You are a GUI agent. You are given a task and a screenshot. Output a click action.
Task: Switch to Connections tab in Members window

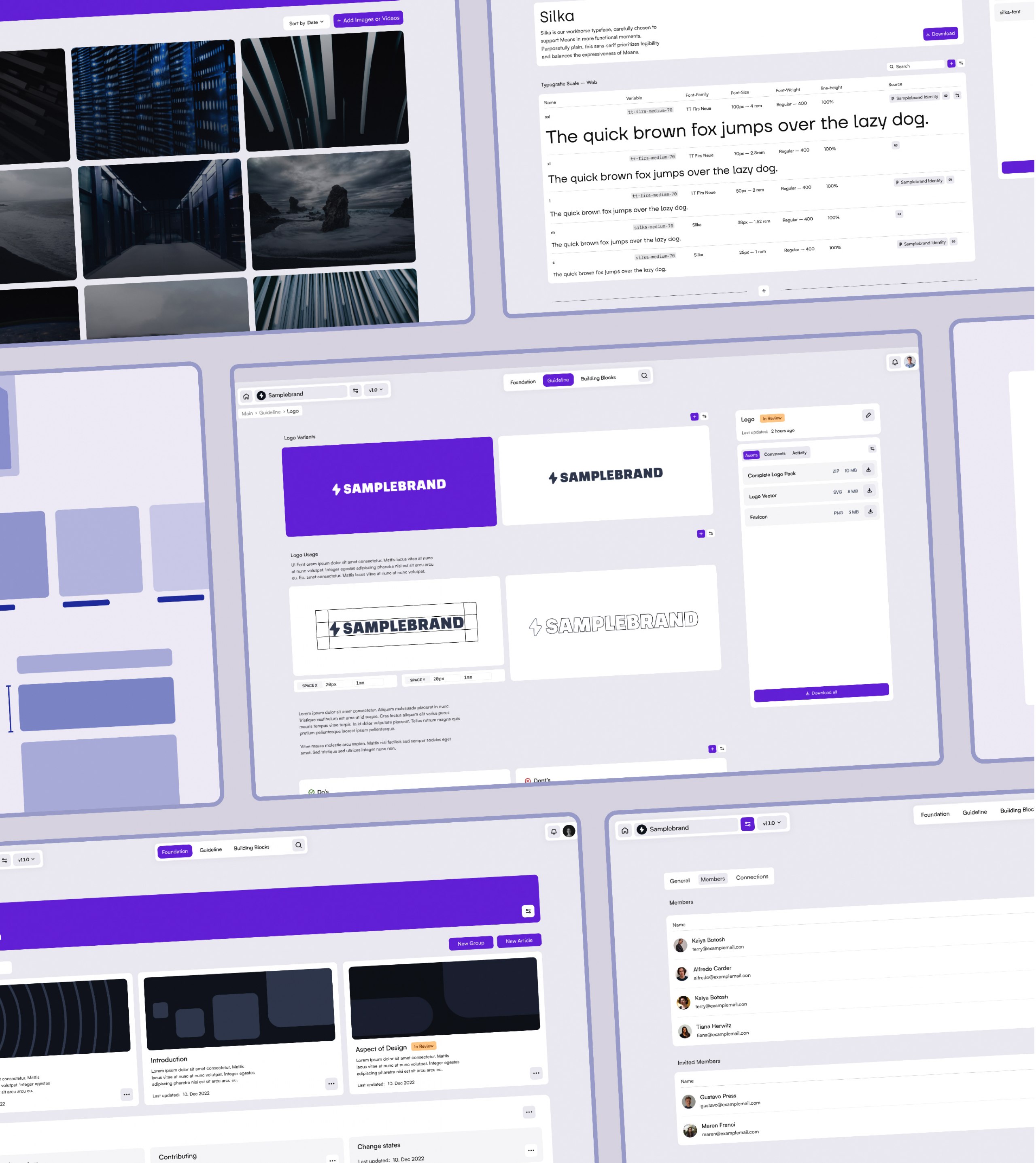point(753,877)
